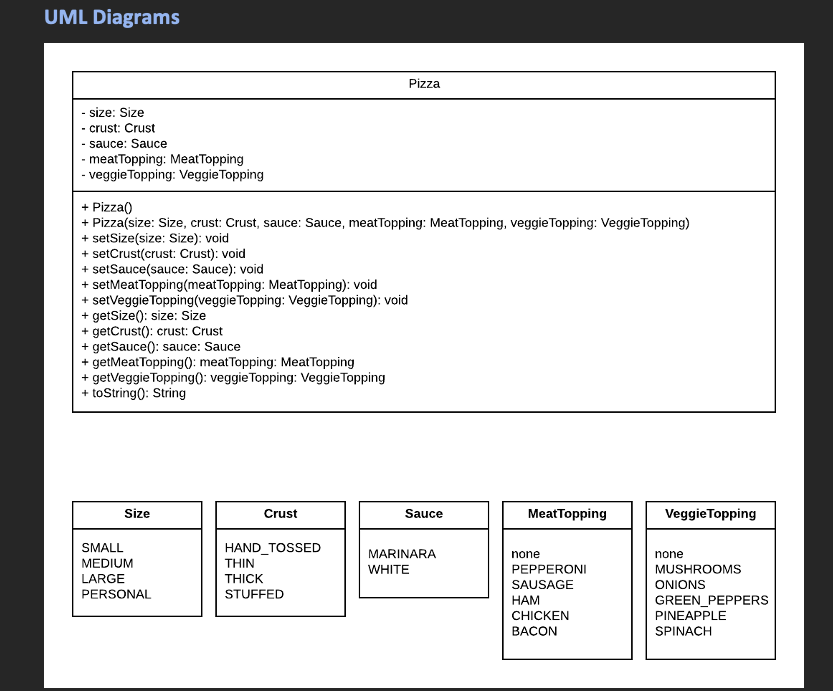Select MUSHROOMS in the VeggieTopping box
The width and height of the screenshot is (833, 691).
697,569
